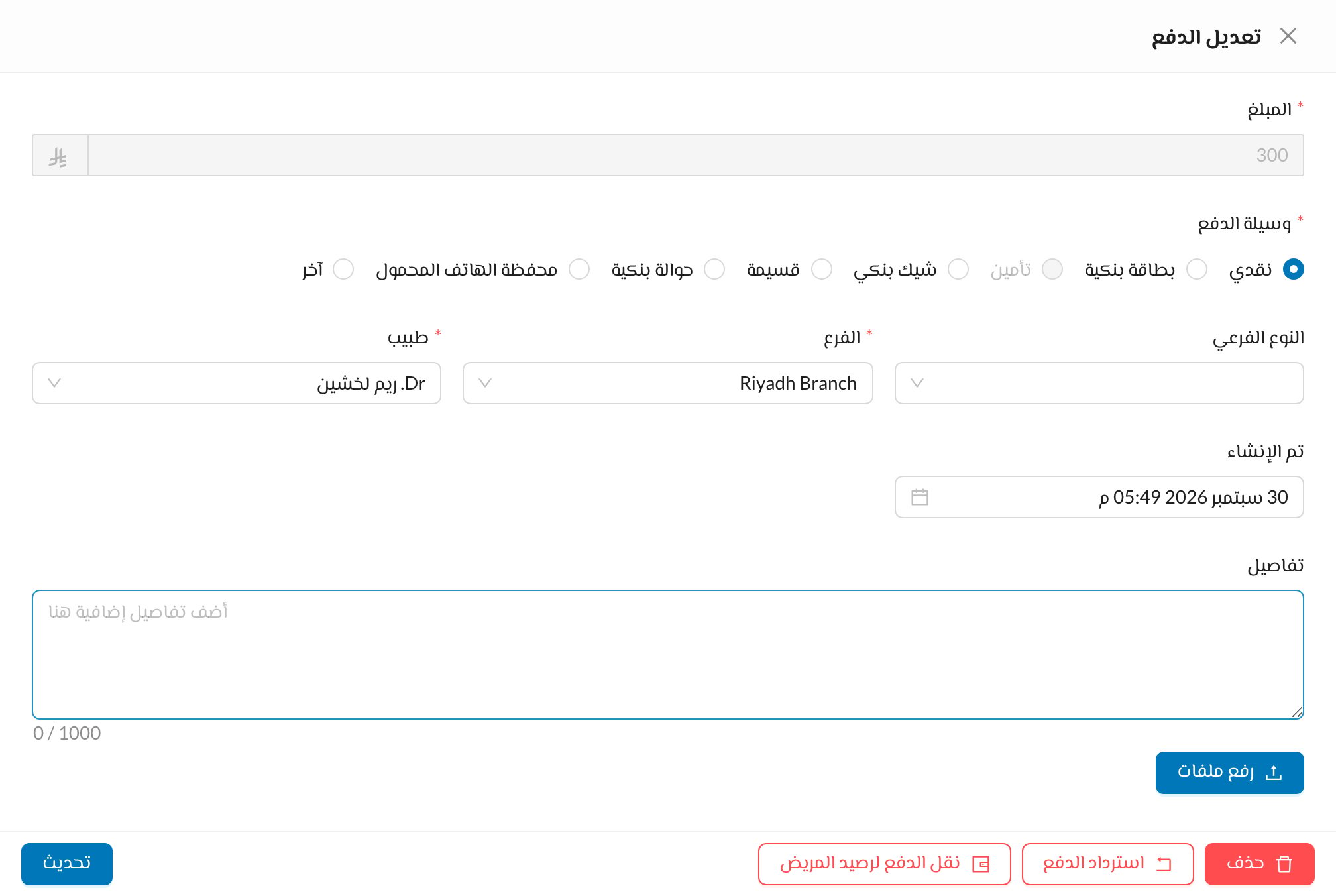
Task: Click the رفع ملفات upload button
Action: coord(1229,772)
